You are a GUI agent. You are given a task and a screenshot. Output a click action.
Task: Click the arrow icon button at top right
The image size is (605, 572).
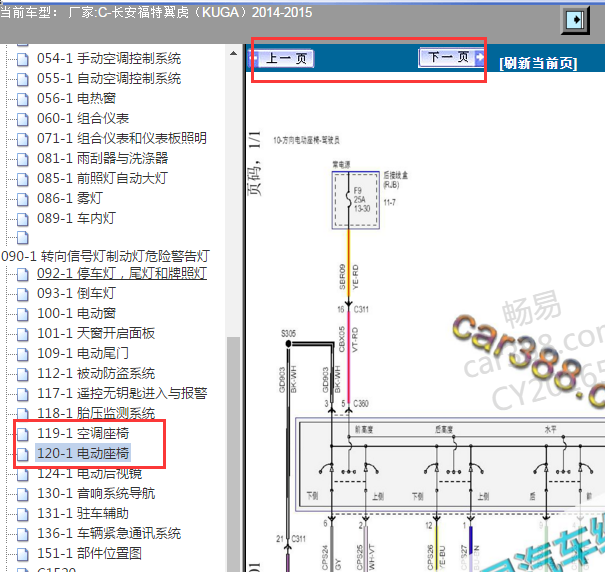(x=575, y=20)
